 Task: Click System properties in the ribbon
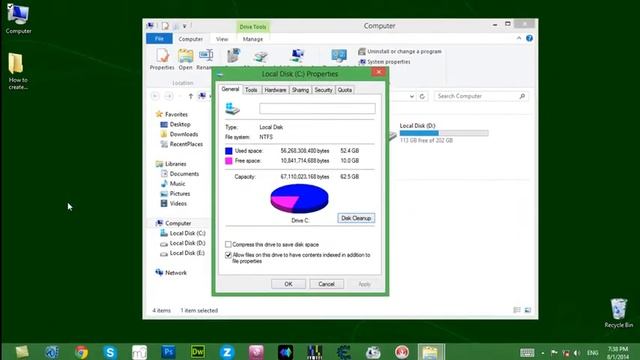pos(384,62)
